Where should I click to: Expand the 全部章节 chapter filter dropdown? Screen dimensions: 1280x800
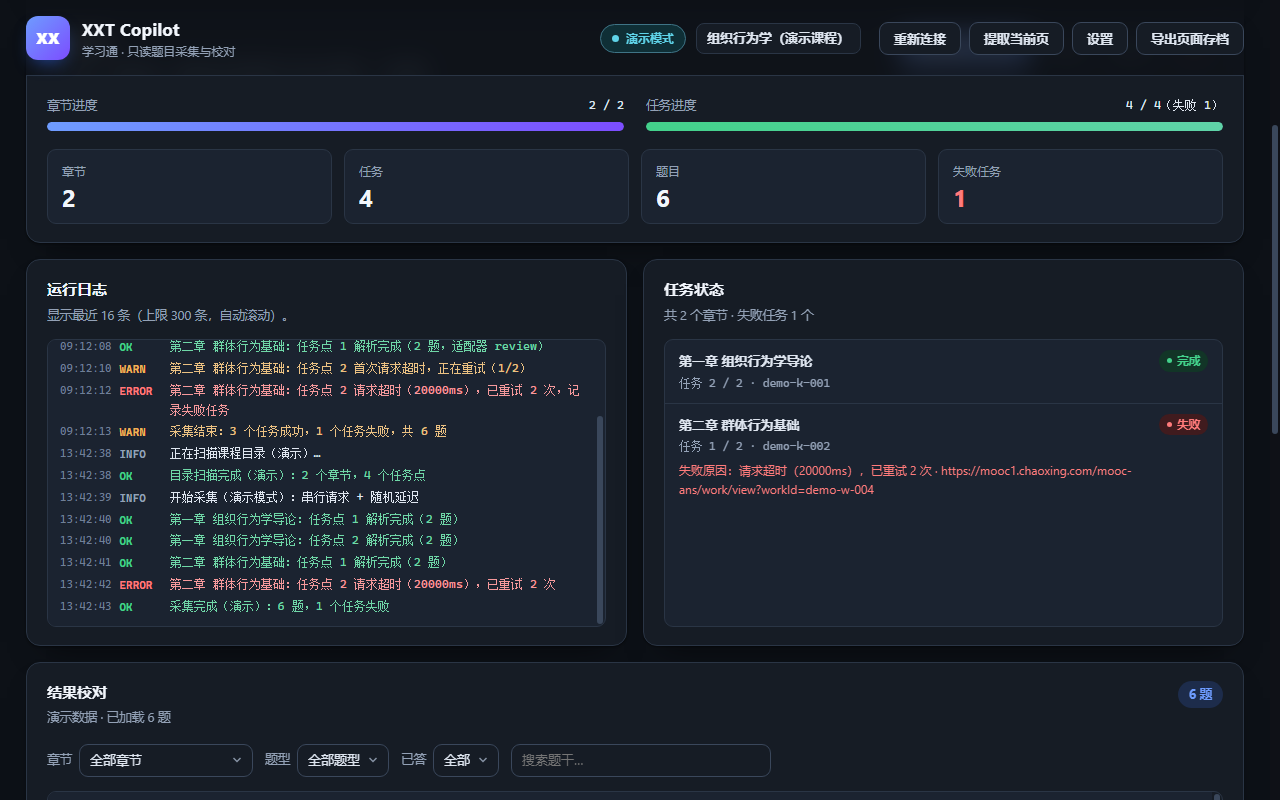pos(165,760)
